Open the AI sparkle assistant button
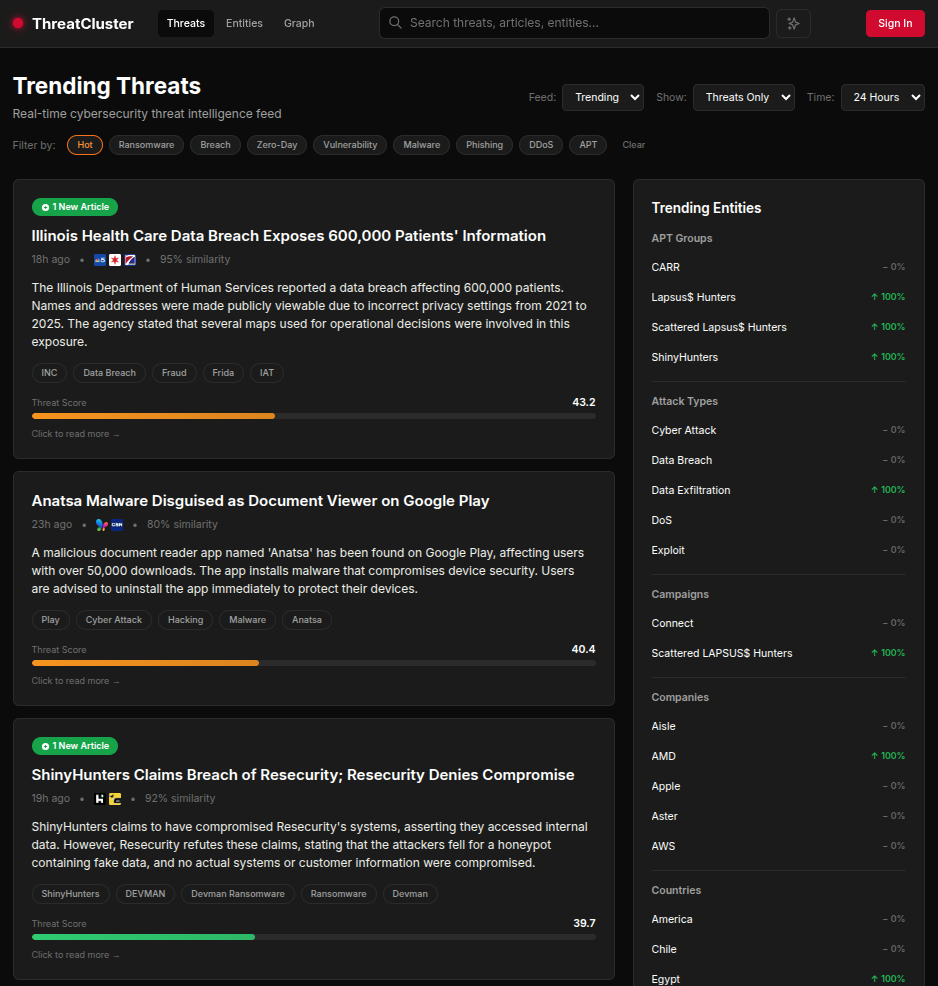Image resolution: width=938 pixels, height=986 pixels. coord(793,23)
